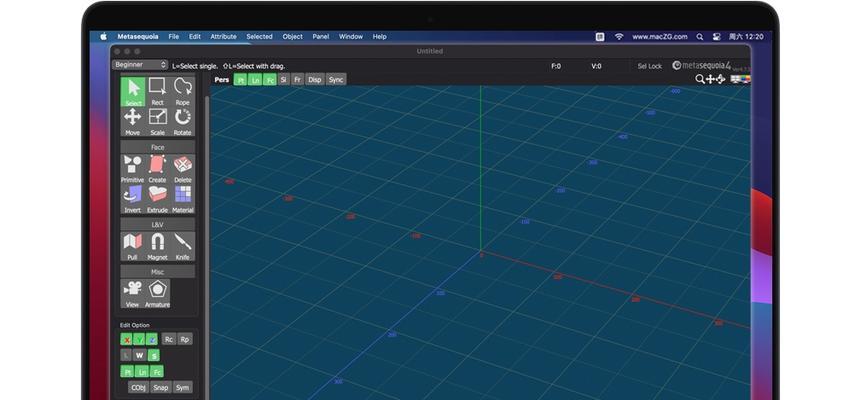Select the Material tool
The width and height of the screenshot is (861, 400).
(x=182, y=199)
